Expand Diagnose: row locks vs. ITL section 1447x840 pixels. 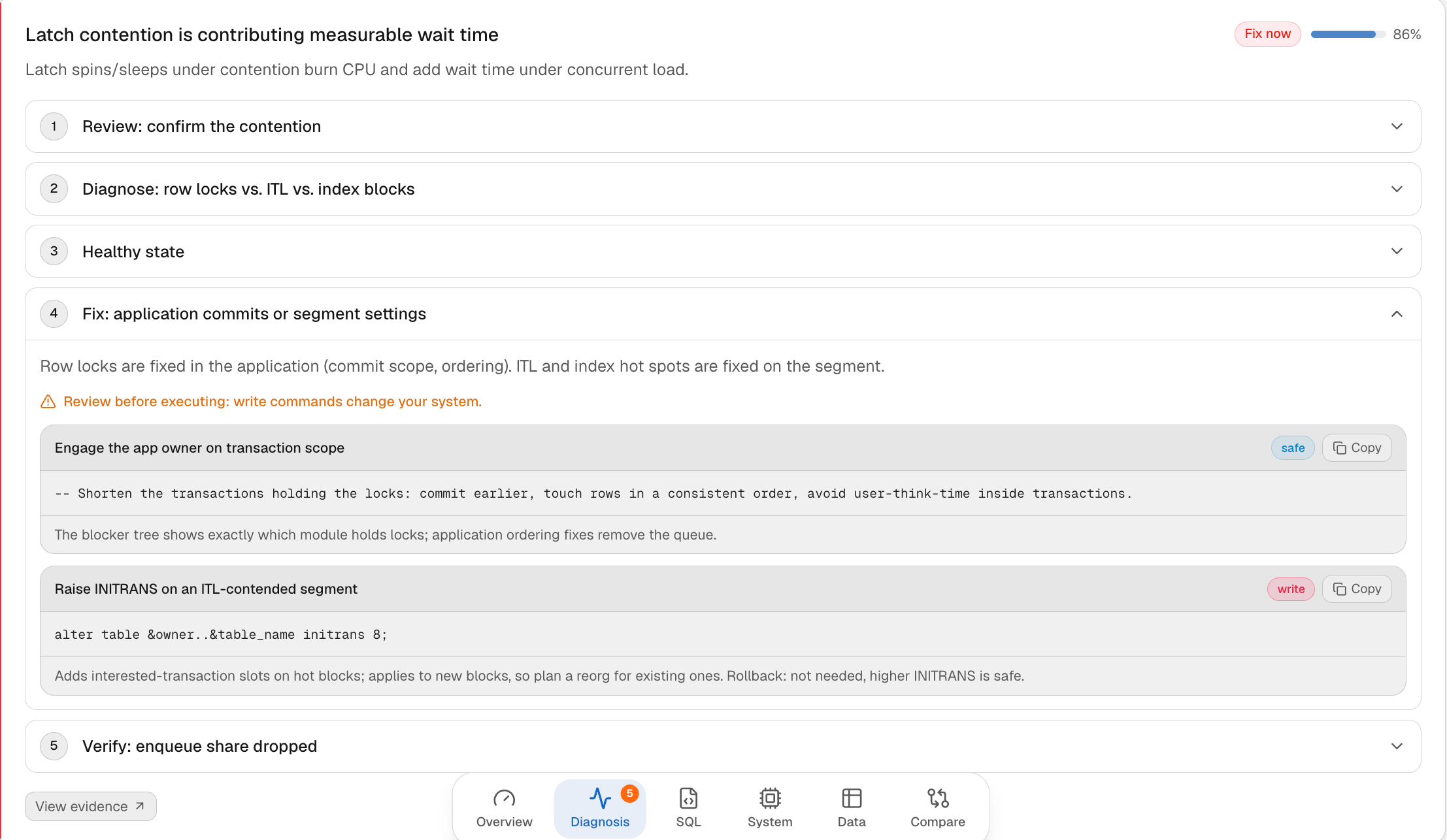point(723,189)
